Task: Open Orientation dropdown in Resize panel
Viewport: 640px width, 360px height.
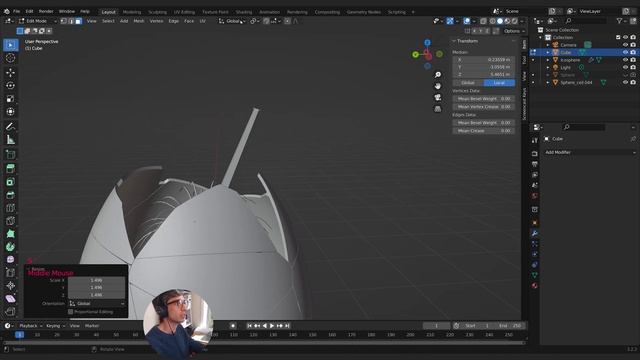Action: click(x=97, y=304)
